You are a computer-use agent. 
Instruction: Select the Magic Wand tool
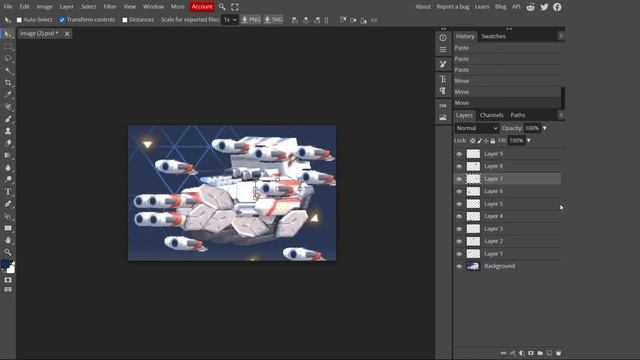tap(8, 71)
